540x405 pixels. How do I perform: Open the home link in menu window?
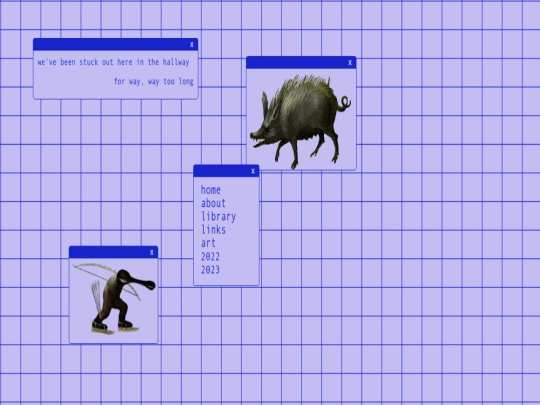[x=211, y=190]
